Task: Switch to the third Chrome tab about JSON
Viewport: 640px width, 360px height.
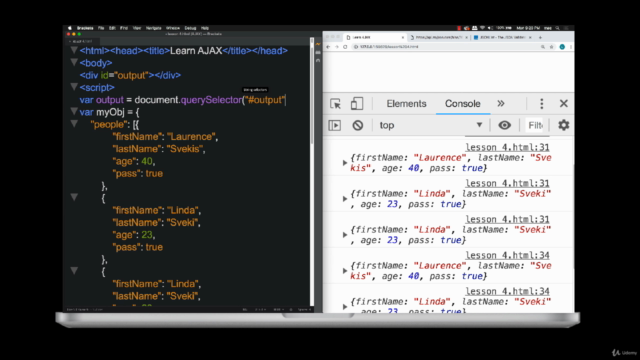Action: (x=502, y=37)
